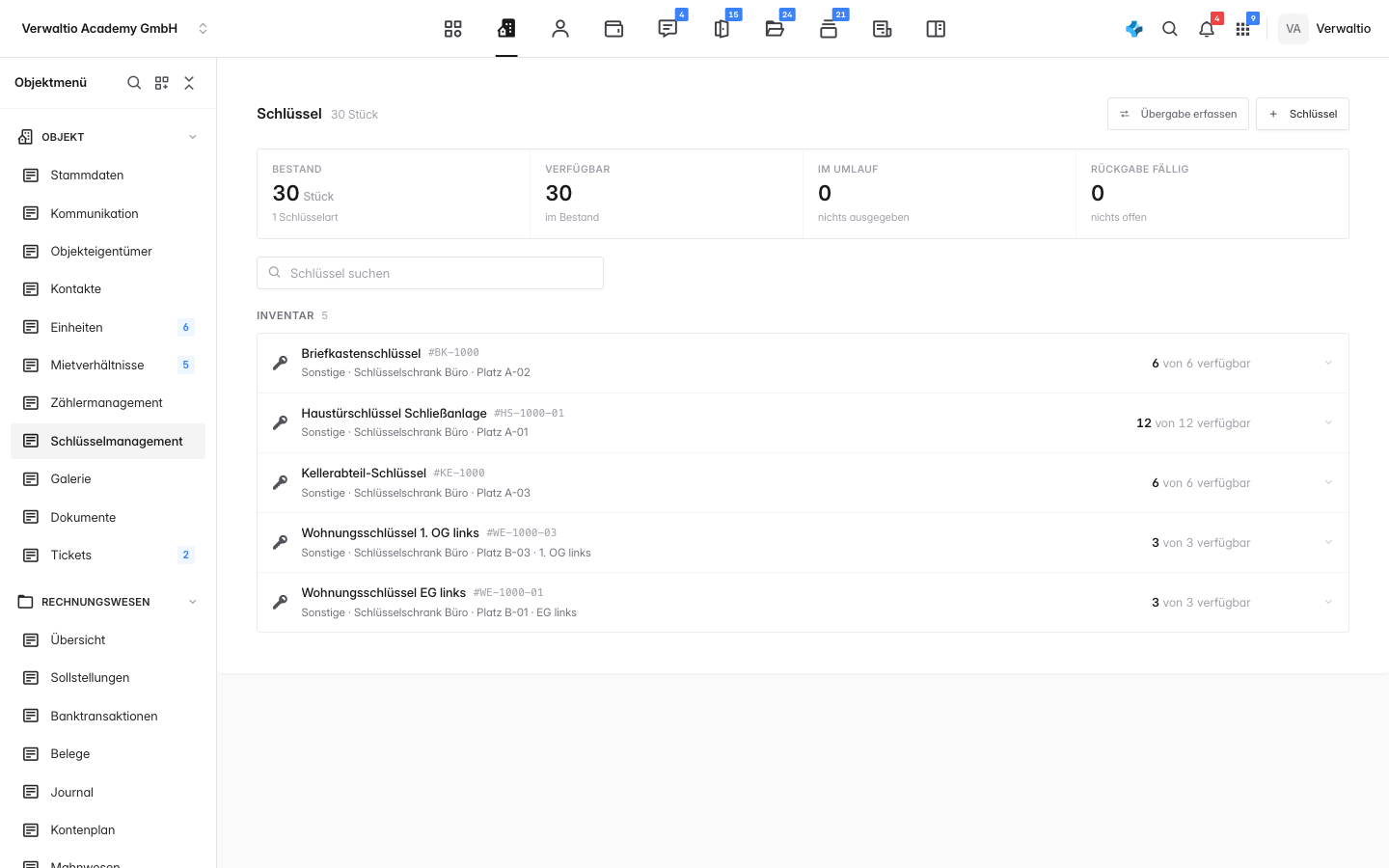Screen dimensions: 1389x868
Task: Open the split panel layout icon in top bar
Action: [936, 29]
